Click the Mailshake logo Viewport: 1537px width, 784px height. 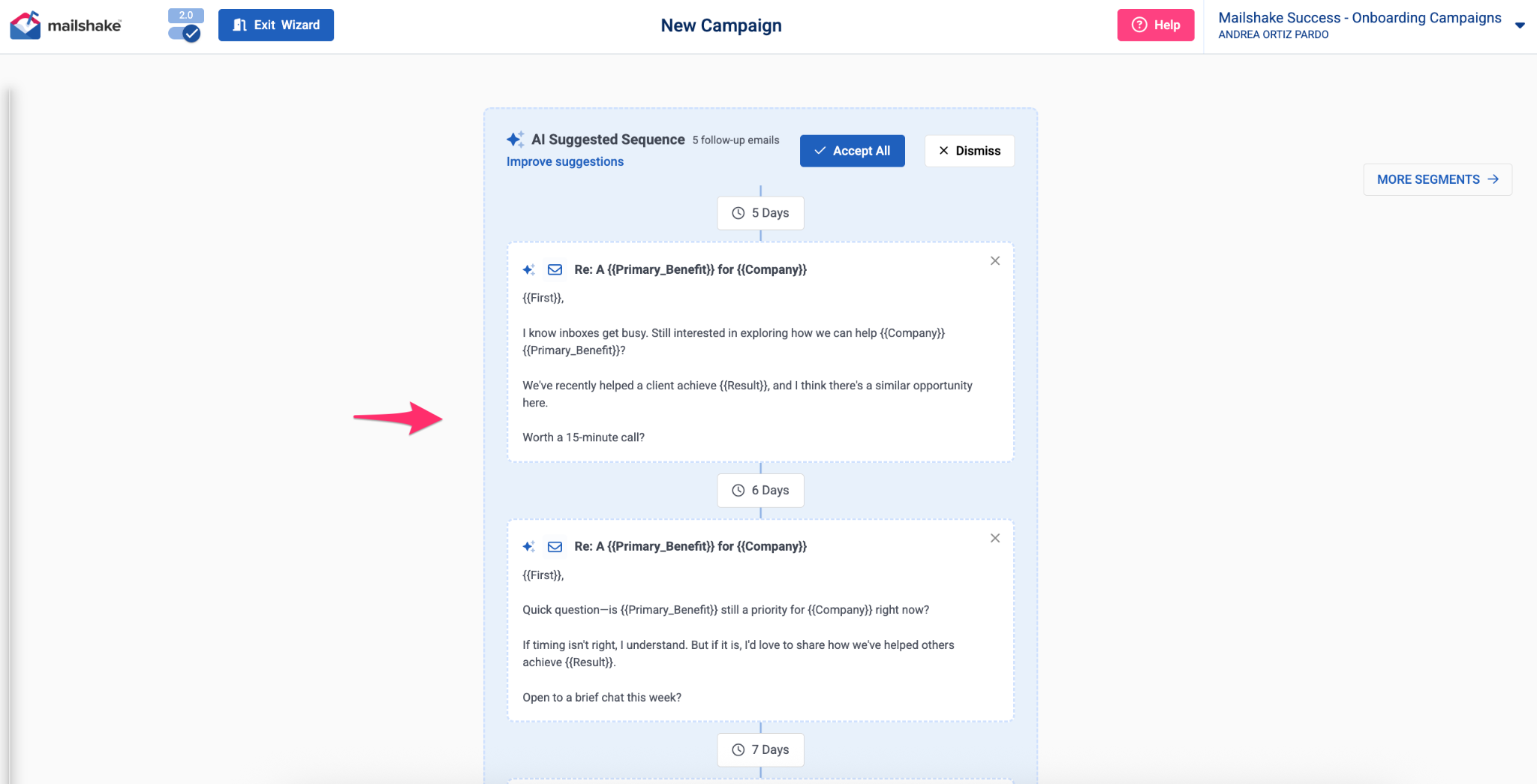tap(66, 26)
